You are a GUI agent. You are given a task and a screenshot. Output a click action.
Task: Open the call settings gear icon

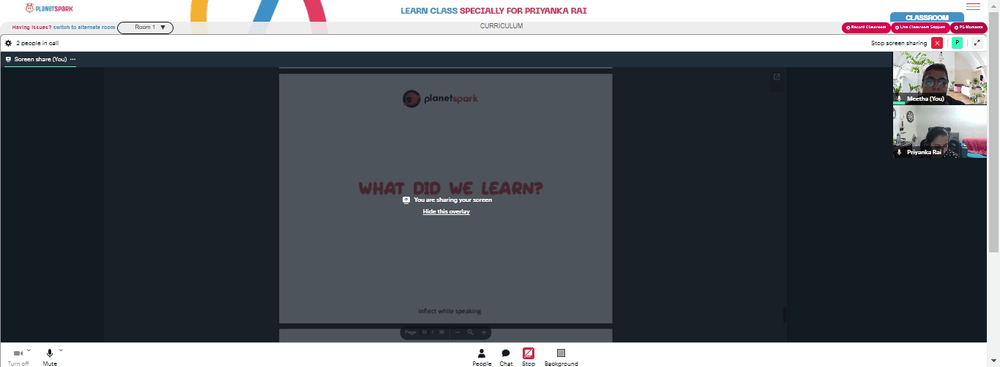click(x=8, y=43)
